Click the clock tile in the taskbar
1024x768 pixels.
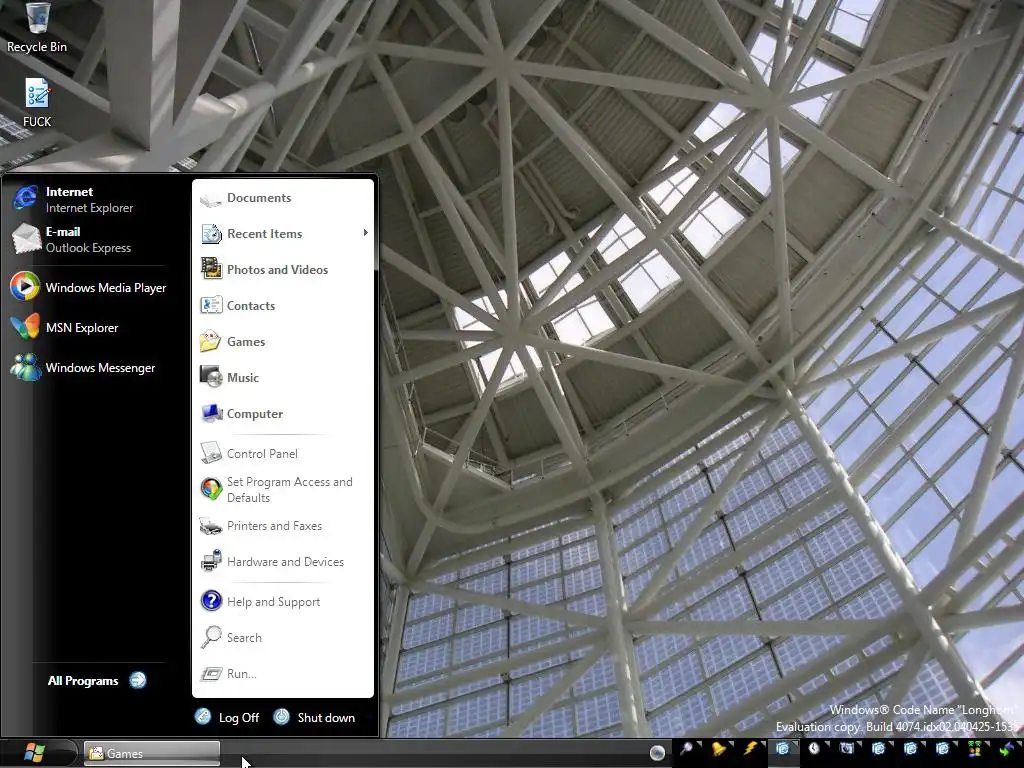tap(814, 749)
